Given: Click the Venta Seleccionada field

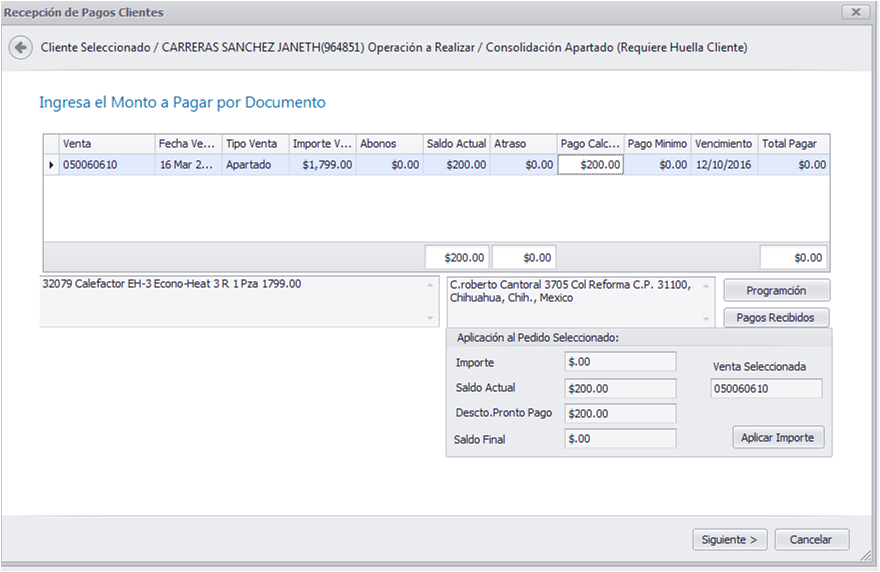Looking at the screenshot, I should click(767, 388).
